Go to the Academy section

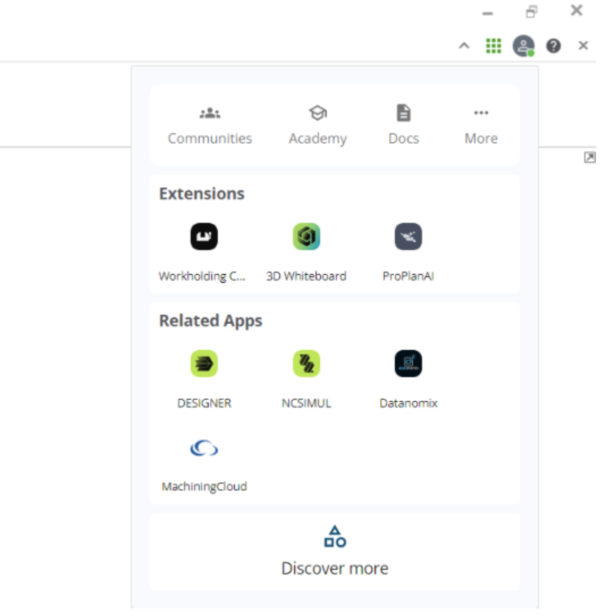tap(318, 125)
